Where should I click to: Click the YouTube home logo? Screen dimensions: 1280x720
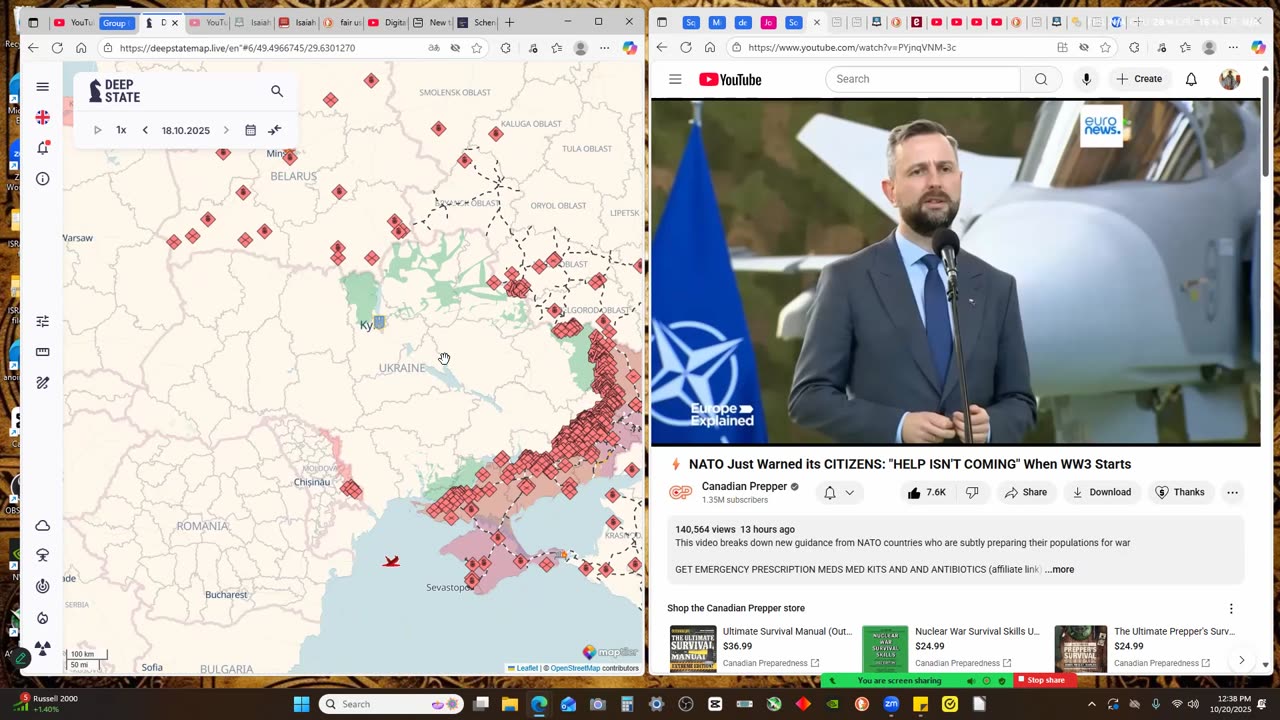click(x=730, y=79)
